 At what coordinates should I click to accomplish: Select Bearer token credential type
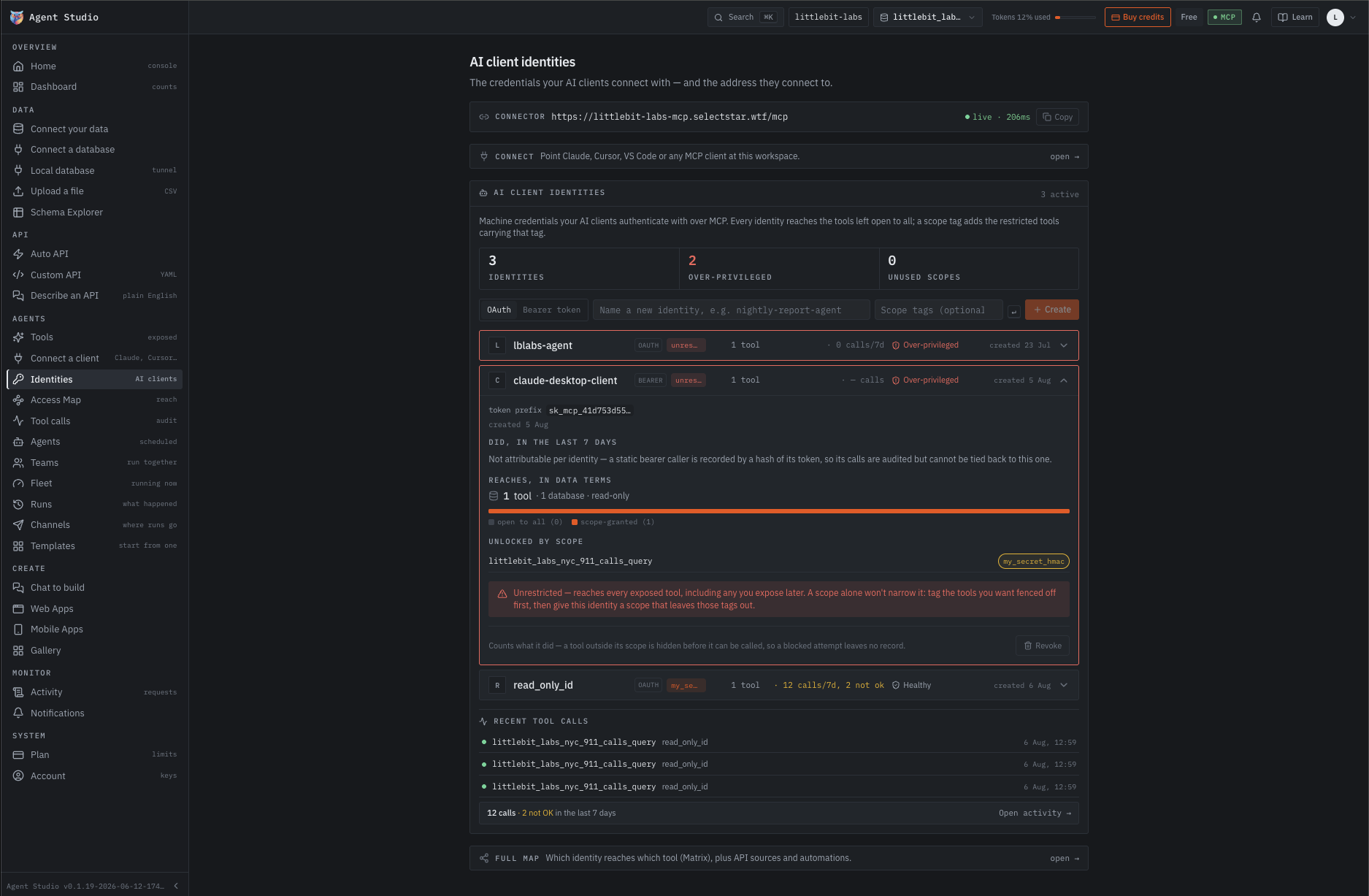tap(551, 310)
